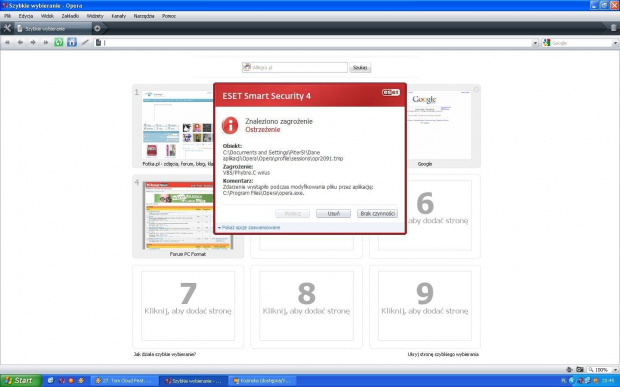Select the 'Szybkie wybieranie' tab
The height and width of the screenshot is (387, 620).
53,28
